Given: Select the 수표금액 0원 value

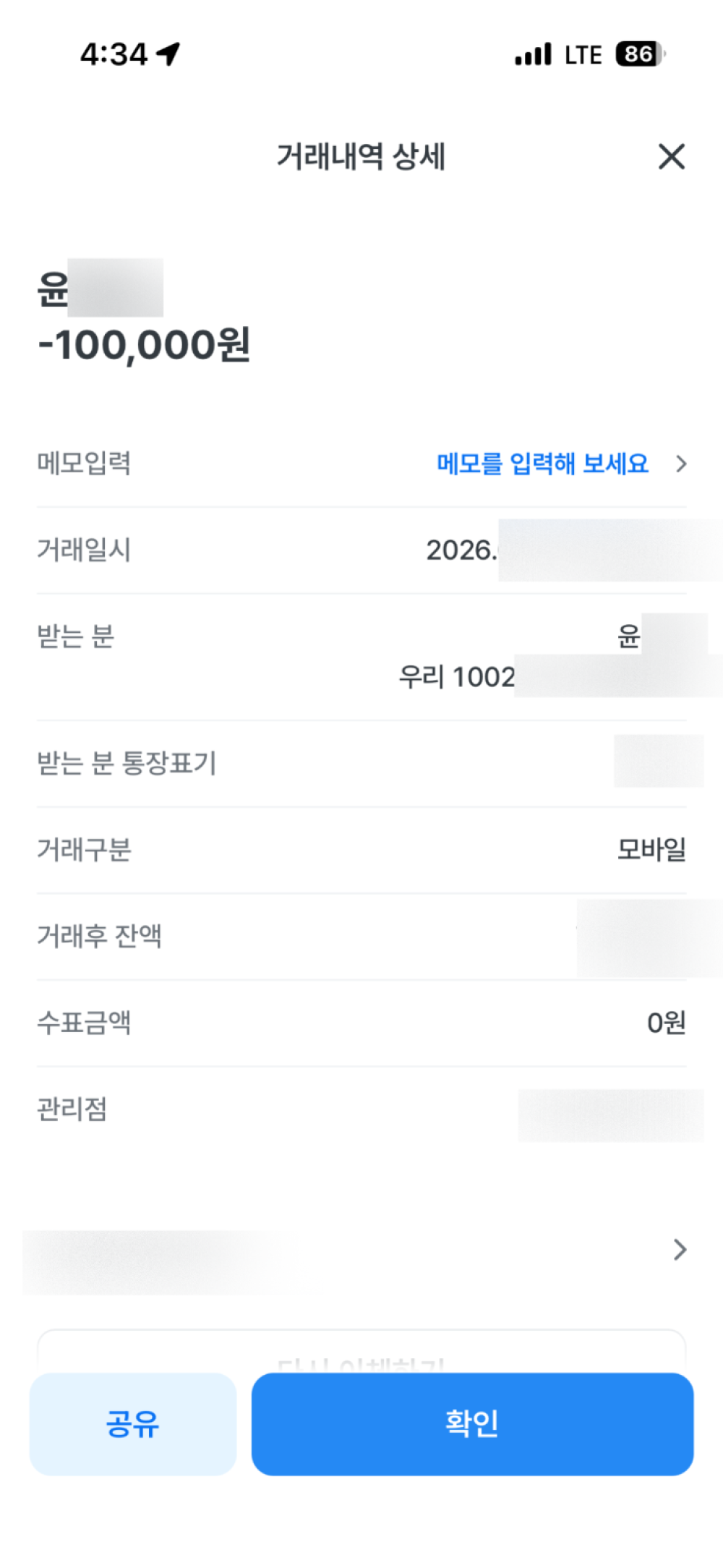Looking at the screenshot, I should [x=666, y=1023].
